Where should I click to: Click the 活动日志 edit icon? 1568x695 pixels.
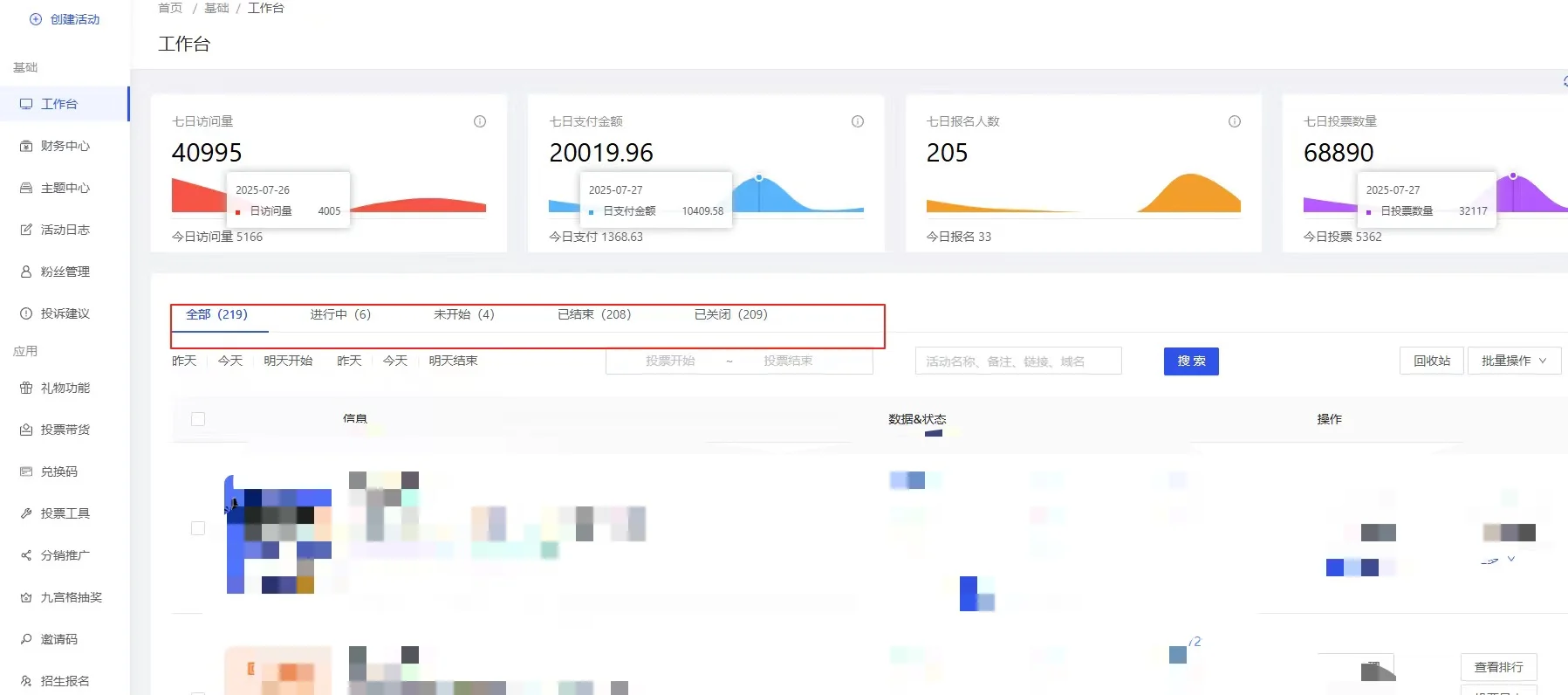(26, 230)
